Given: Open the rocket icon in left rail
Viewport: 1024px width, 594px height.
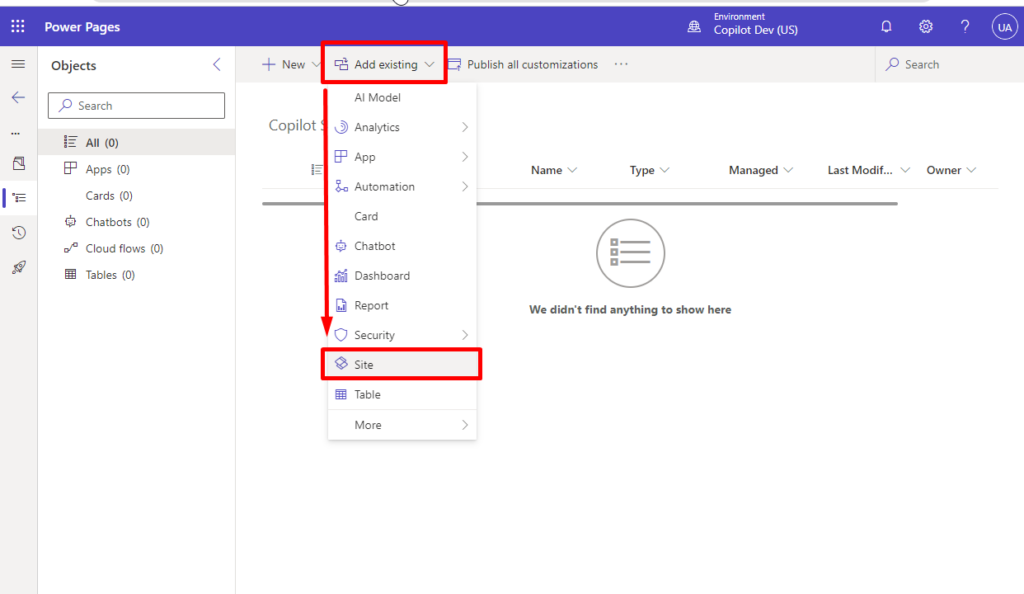Looking at the screenshot, I should click(x=19, y=267).
